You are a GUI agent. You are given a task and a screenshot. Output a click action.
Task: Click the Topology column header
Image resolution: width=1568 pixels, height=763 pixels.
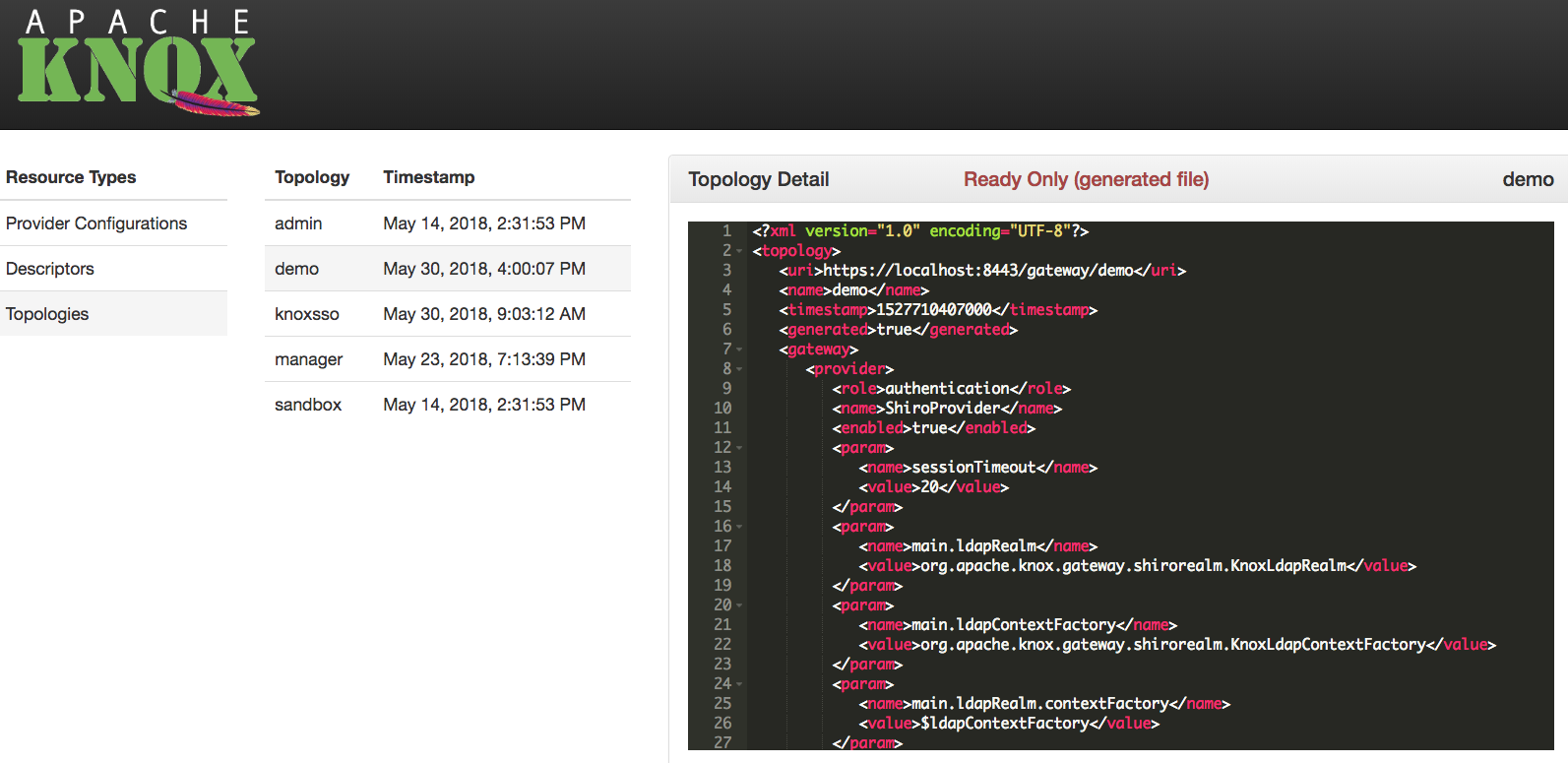(312, 177)
